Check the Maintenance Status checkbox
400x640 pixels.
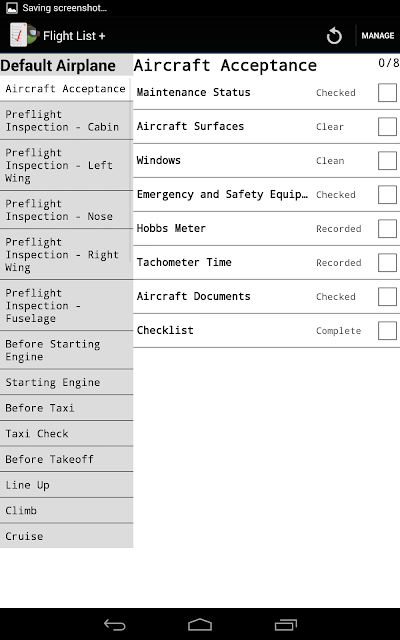click(387, 92)
